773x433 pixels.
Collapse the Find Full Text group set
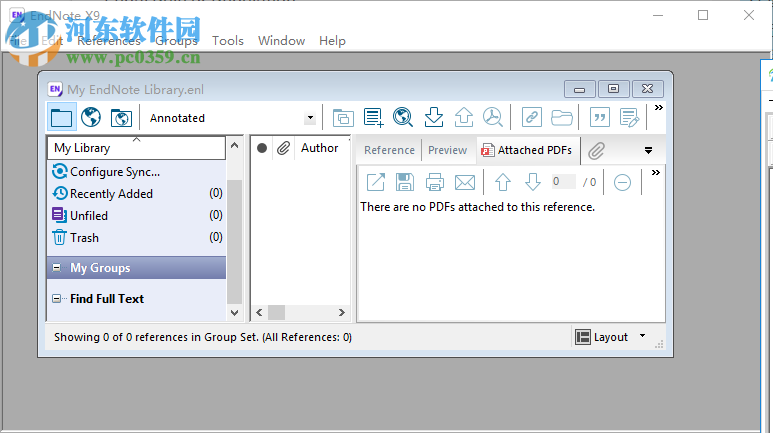(x=57, y=298)
